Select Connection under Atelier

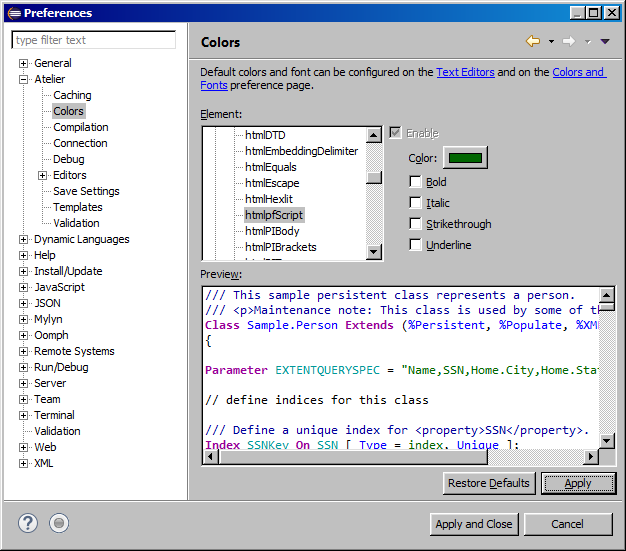tap(80, 143)
